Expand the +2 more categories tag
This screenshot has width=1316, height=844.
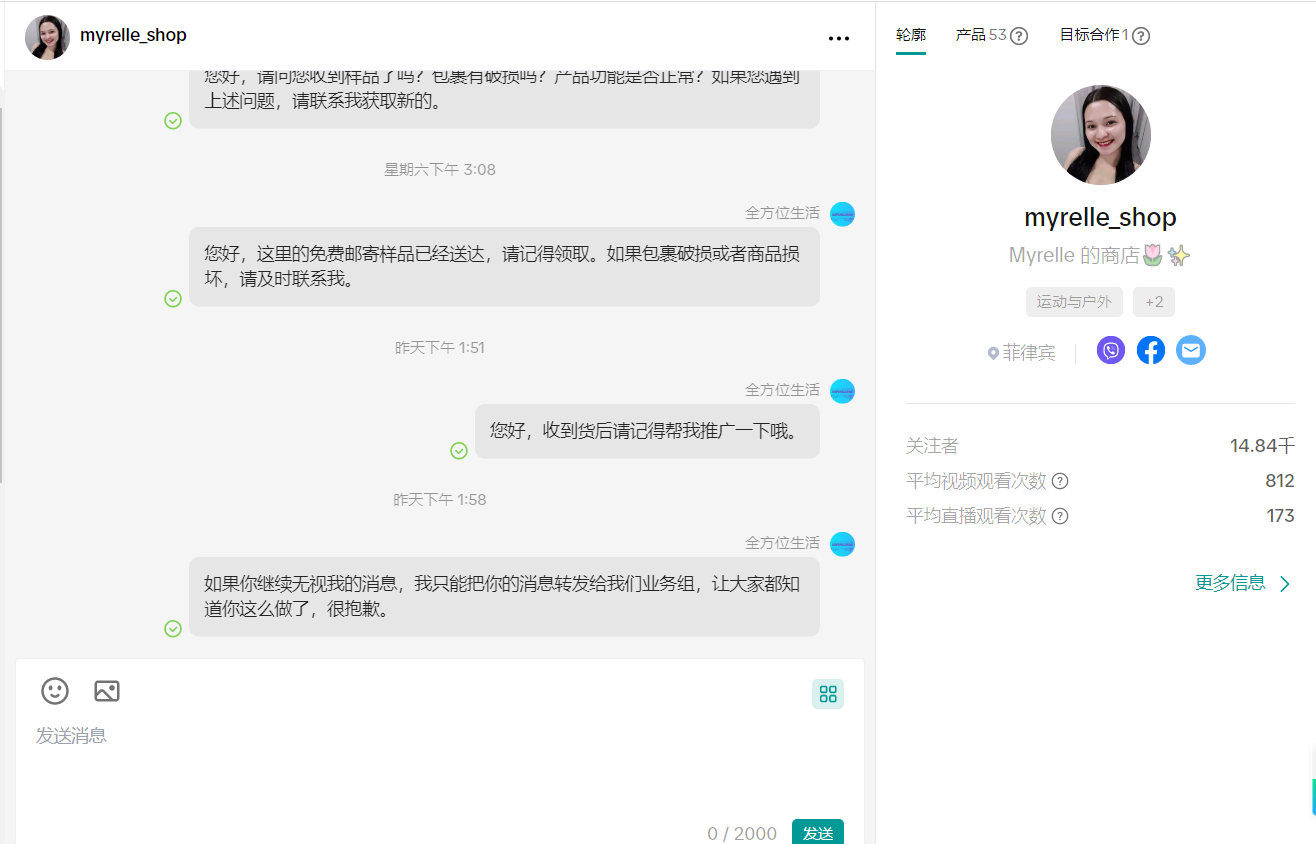[1154, 302]
